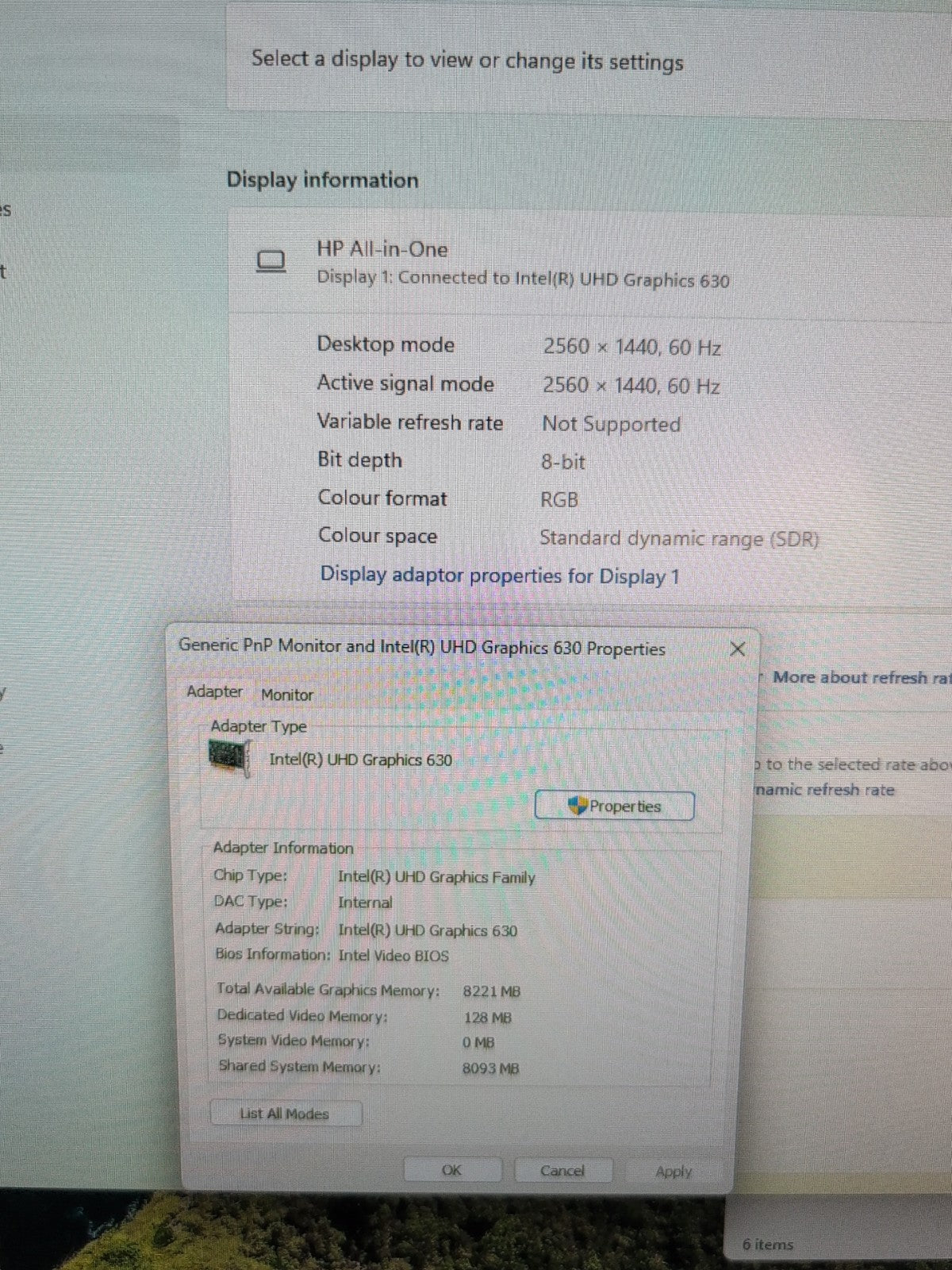Click the Active signal mode value

tap(631, 386)
